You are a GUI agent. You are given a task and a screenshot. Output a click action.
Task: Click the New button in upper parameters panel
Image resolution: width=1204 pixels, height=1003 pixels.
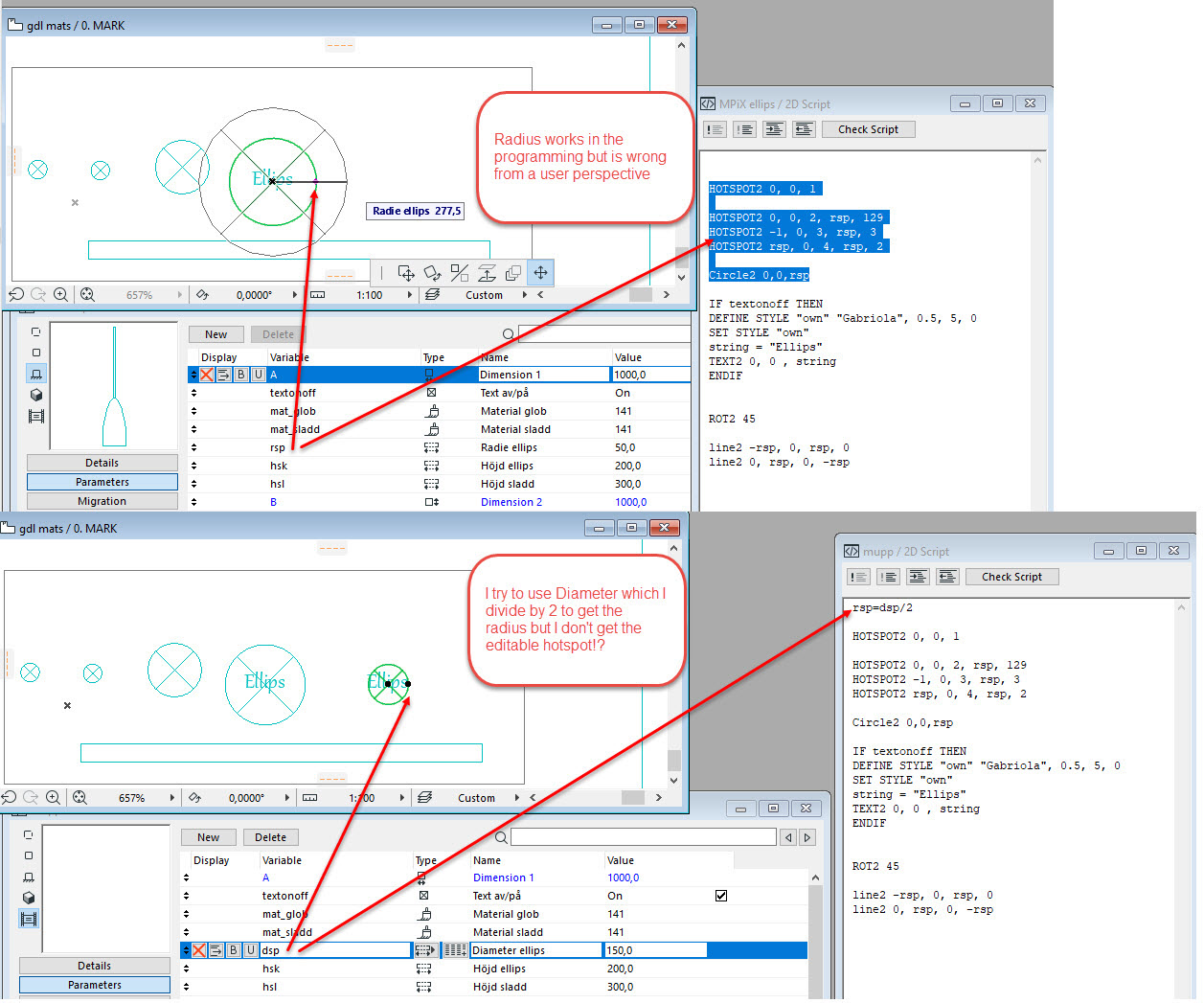click(x=216, y=334)
